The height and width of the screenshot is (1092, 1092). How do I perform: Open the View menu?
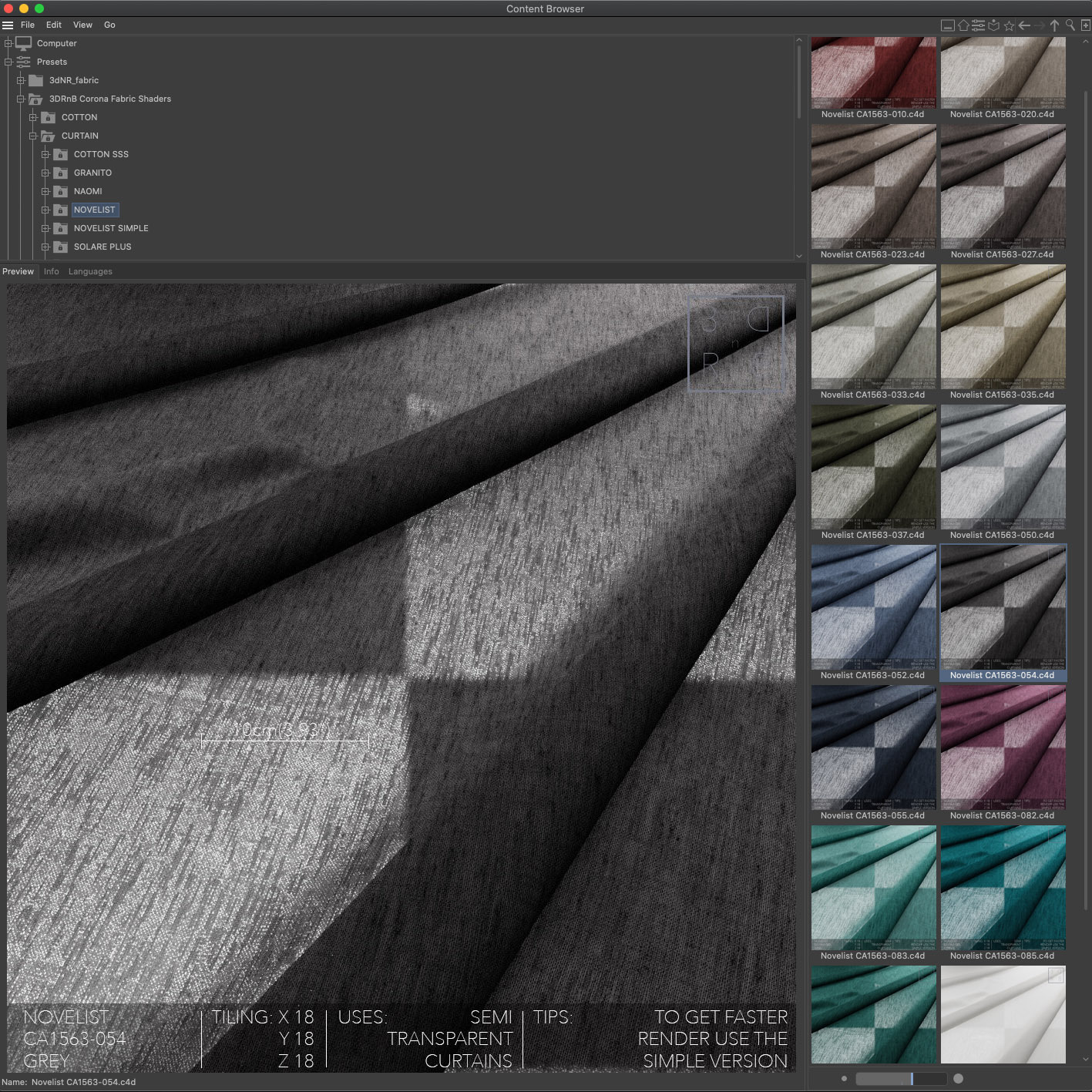pos(82,25)
